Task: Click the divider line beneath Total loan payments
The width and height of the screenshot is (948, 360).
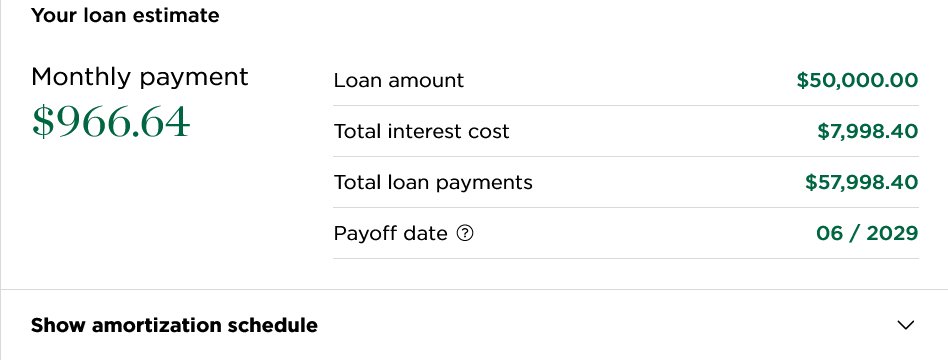Action: coord(626,208)
